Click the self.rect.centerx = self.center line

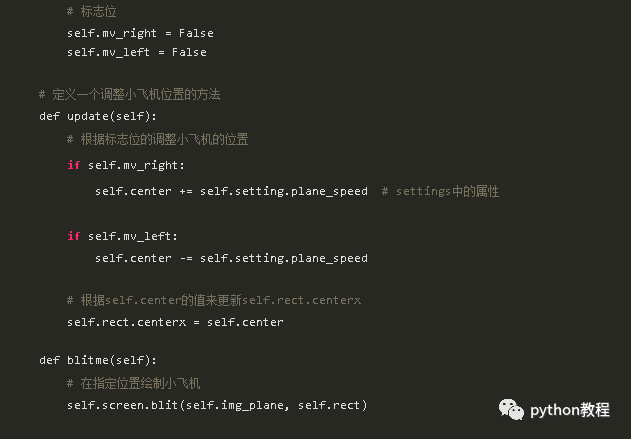click(175, 322)
